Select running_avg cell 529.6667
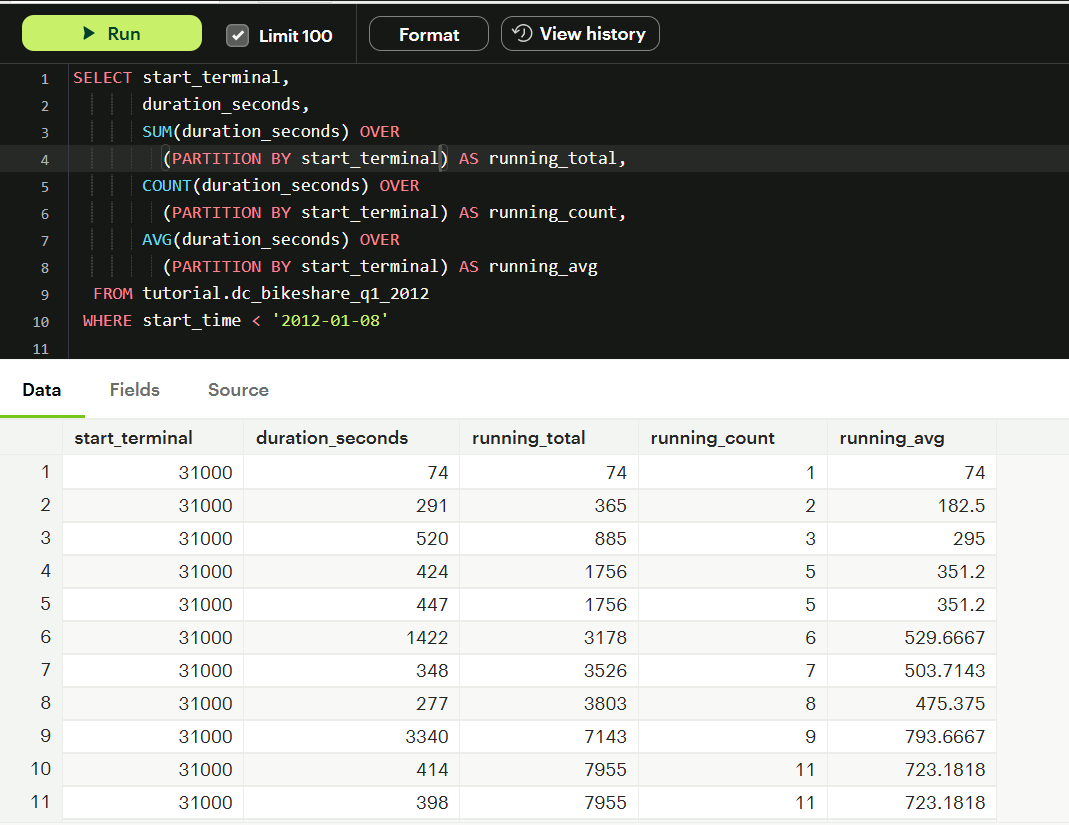Image resolution: width=1069 pixels, height=825 pixels. point(912,638)
